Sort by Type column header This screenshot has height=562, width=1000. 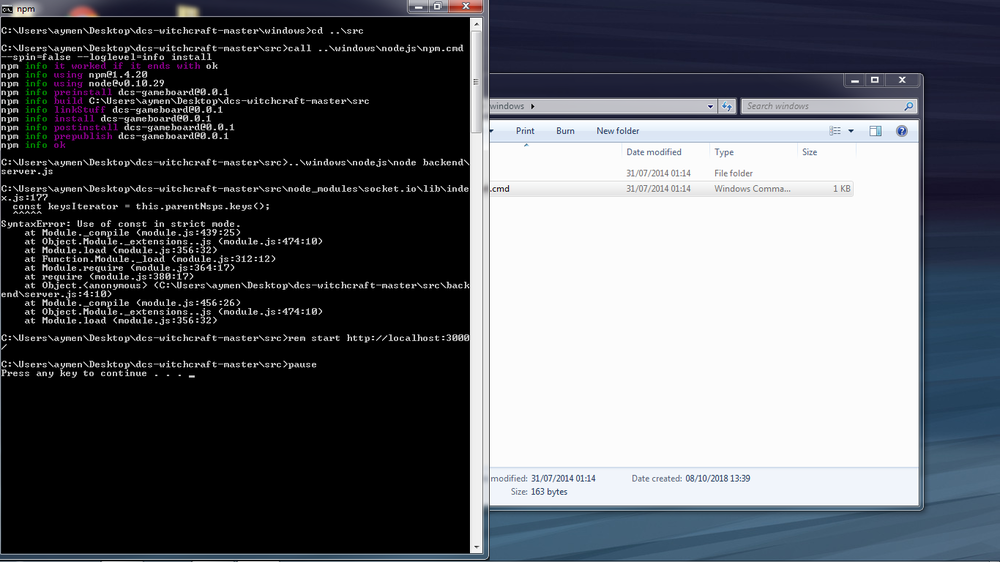point(724,152)
